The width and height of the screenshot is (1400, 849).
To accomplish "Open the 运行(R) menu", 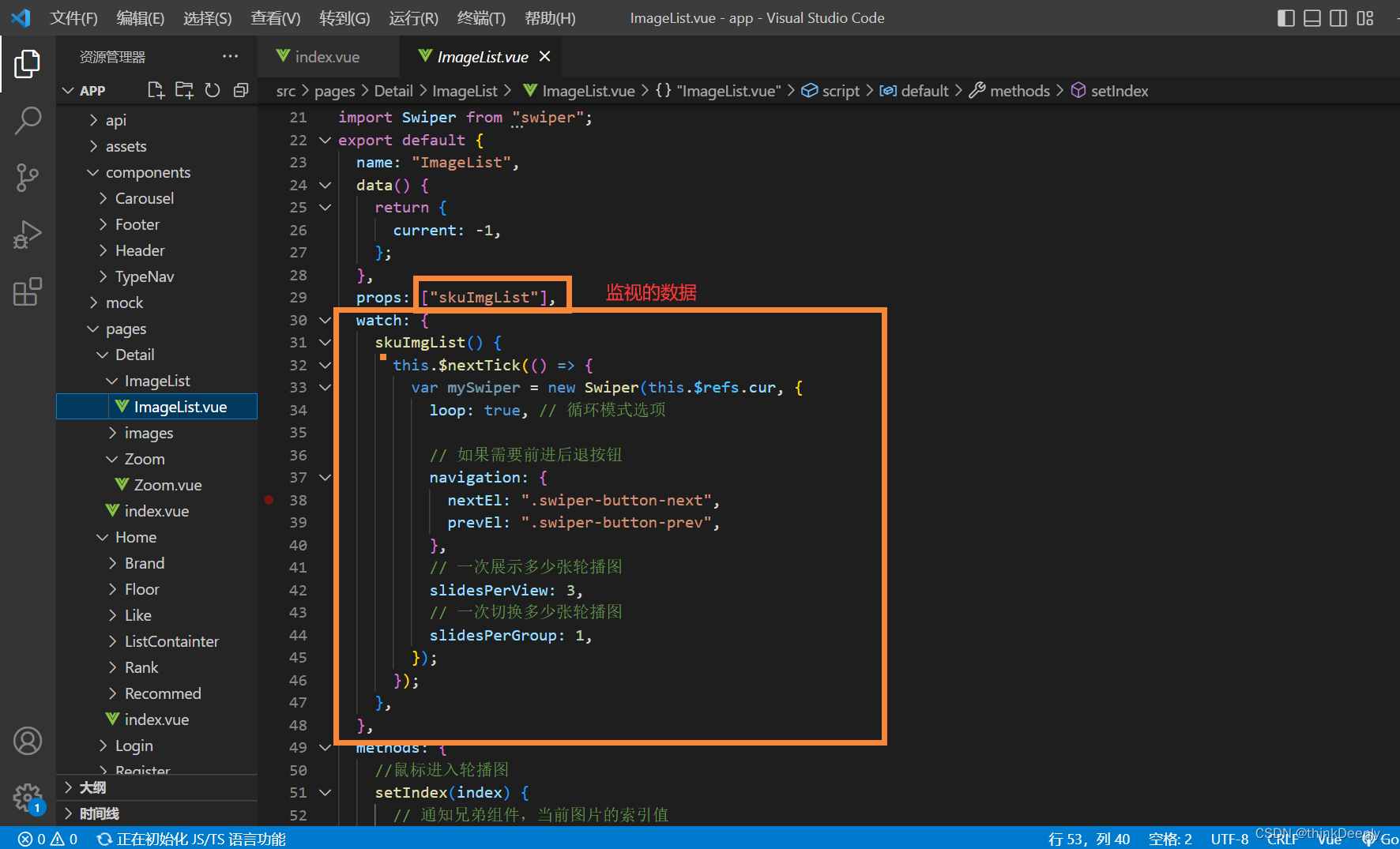I will 412,17.
